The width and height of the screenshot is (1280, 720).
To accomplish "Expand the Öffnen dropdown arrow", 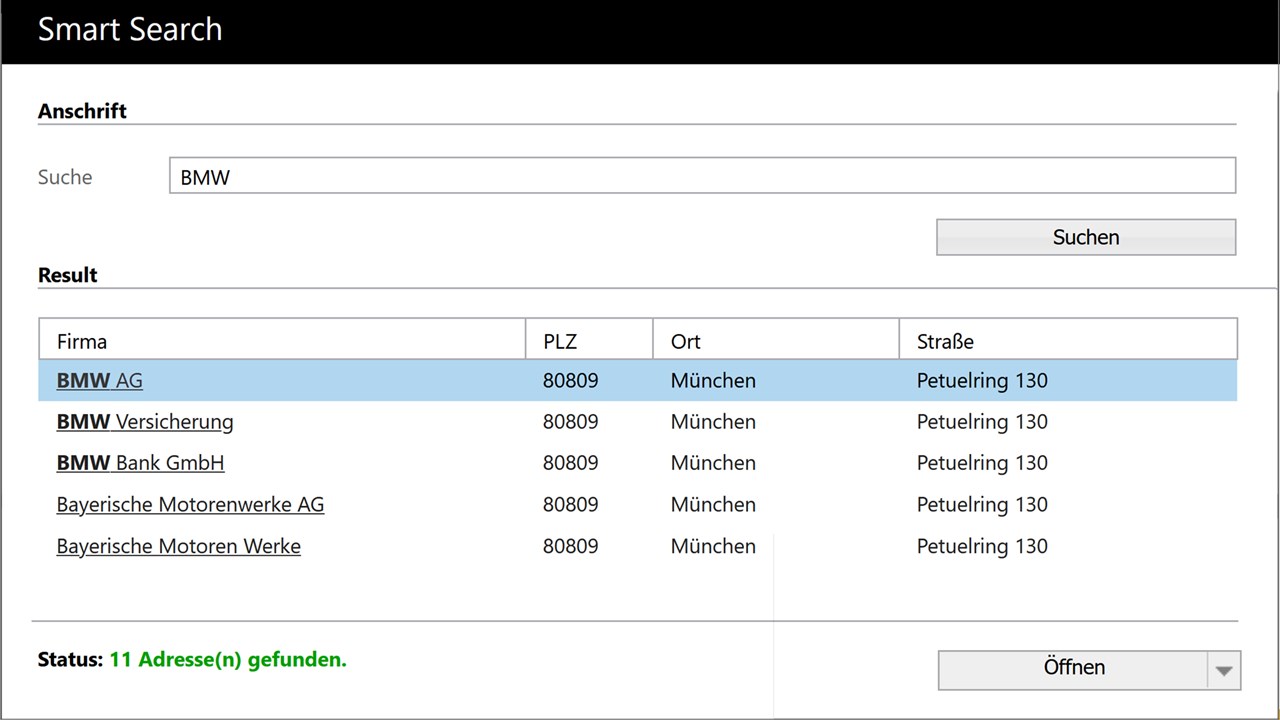I will point(1225,670).
